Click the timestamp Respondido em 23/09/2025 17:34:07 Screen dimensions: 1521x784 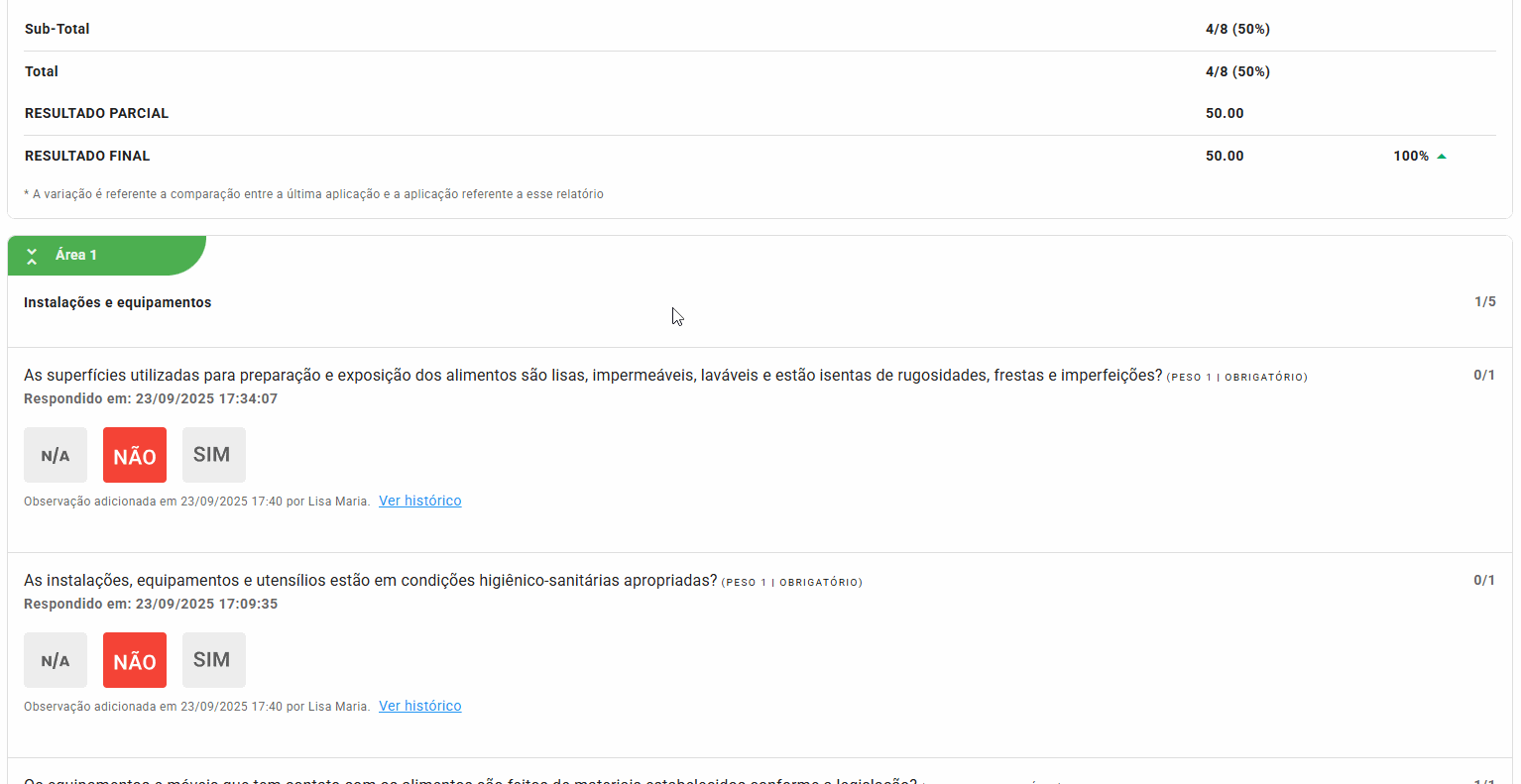click(x=151, y=398)
